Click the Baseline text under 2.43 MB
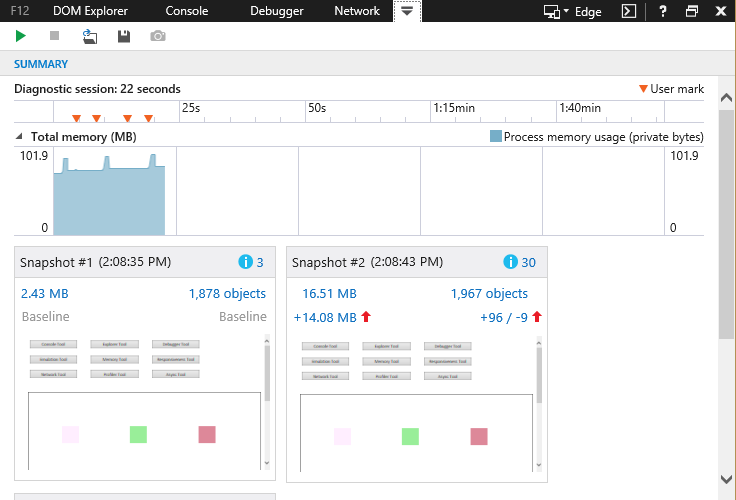This screenshot has height=500, width=736. tap(46, 317)
